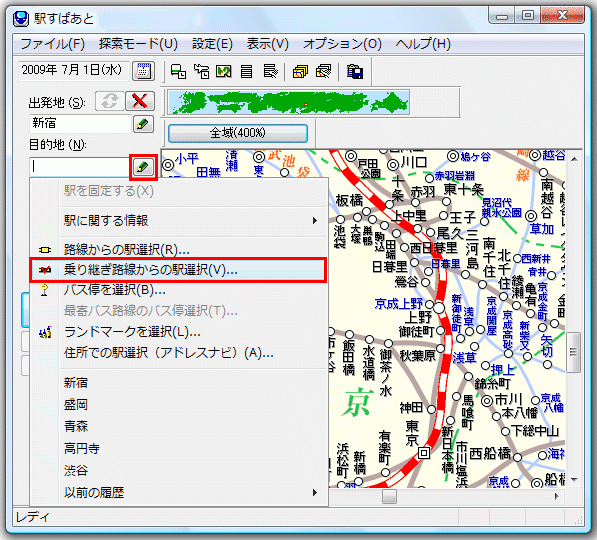
Task: Click the first toolbar icon after the calendar
Action: (178, 71)
